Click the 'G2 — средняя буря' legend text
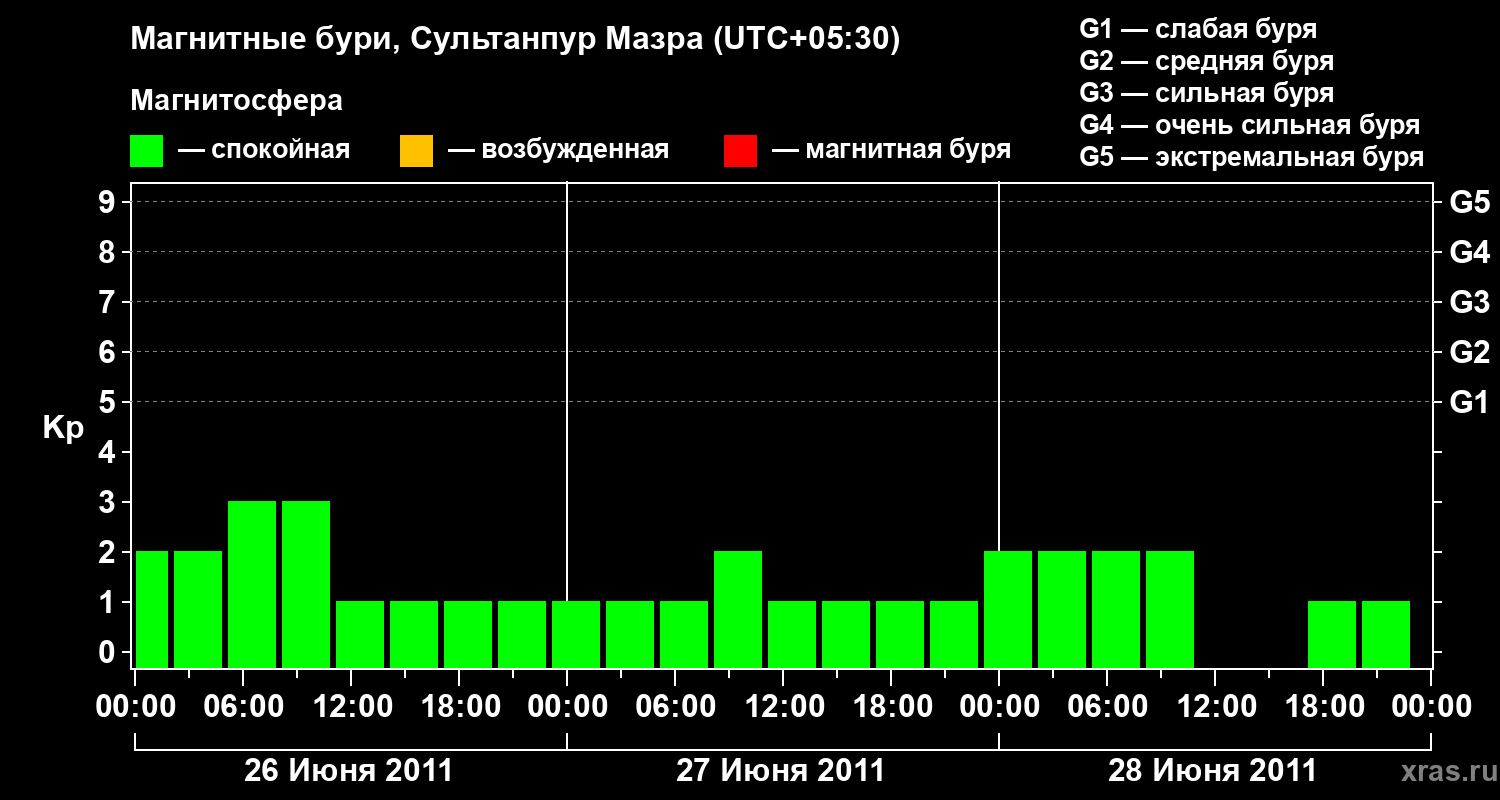This screenshot has height=800, width=1500. click(1207, 61)
